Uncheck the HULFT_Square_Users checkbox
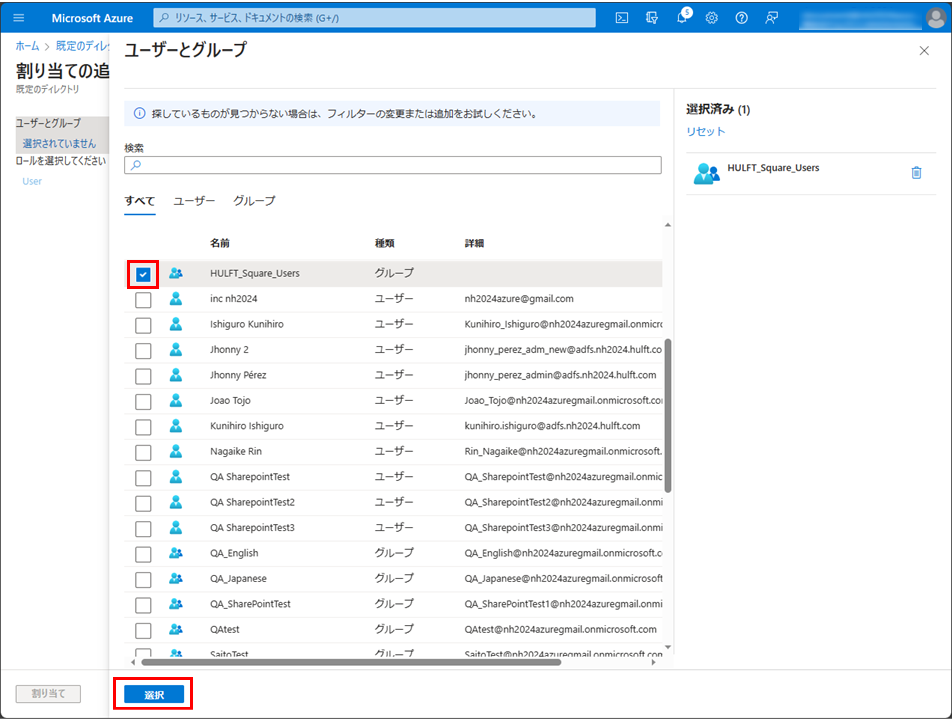The height and width of the screenshot is (720, 952). 143,274
